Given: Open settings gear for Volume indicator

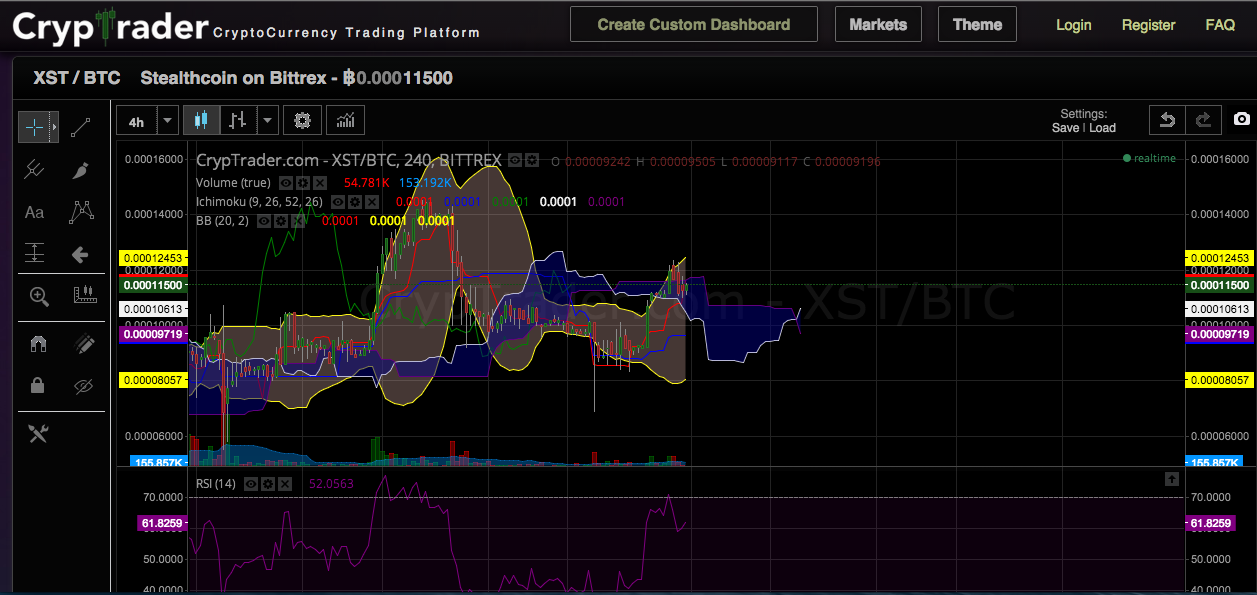Looking at the screenshot, I should click(x=302, y=183).
